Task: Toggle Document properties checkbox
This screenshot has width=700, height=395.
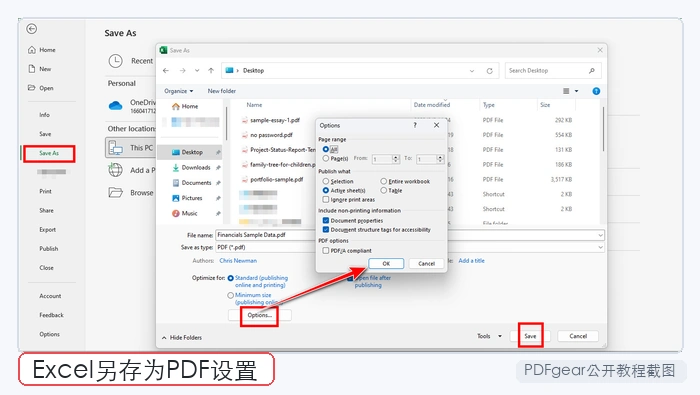Action: point(326,220)
